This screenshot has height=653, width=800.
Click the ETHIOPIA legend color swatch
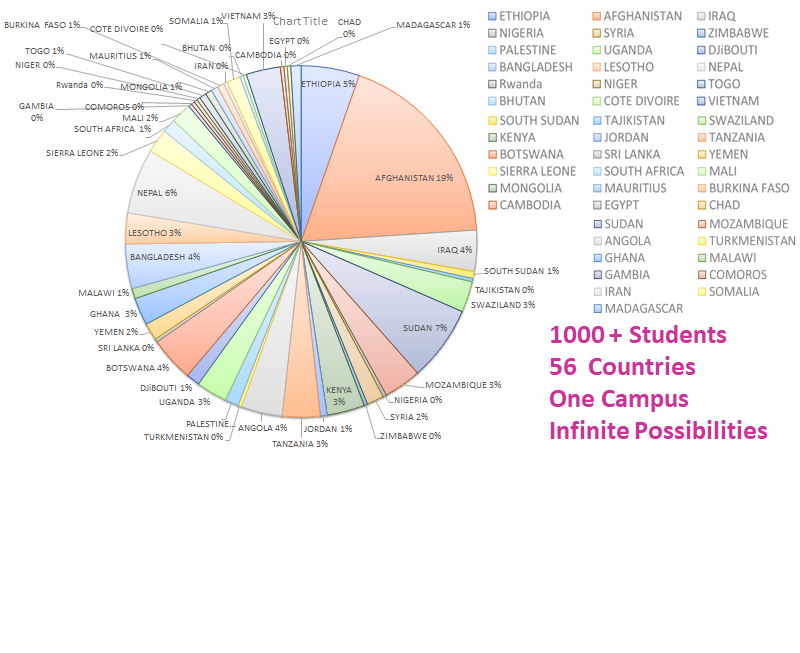click(492, 16)
